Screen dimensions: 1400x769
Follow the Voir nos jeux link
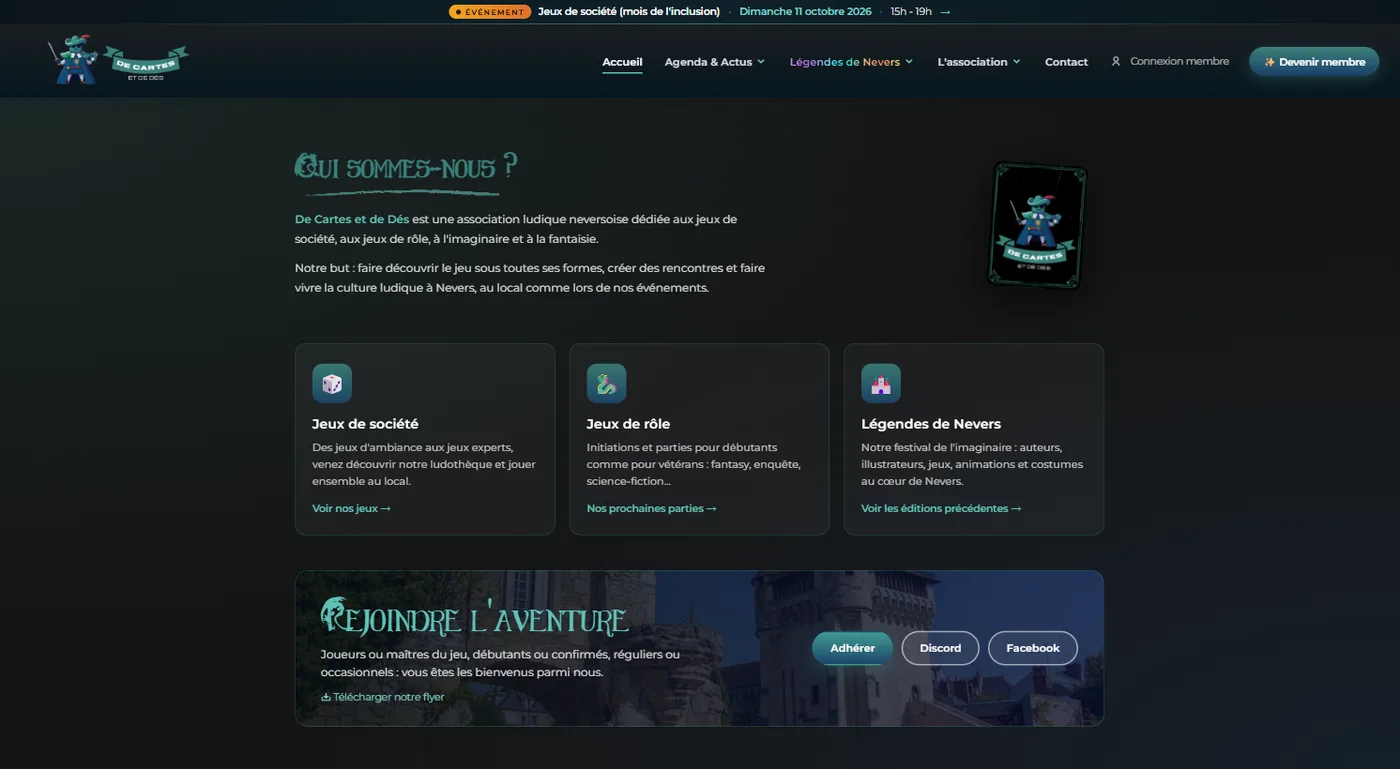tap(351, 508)
